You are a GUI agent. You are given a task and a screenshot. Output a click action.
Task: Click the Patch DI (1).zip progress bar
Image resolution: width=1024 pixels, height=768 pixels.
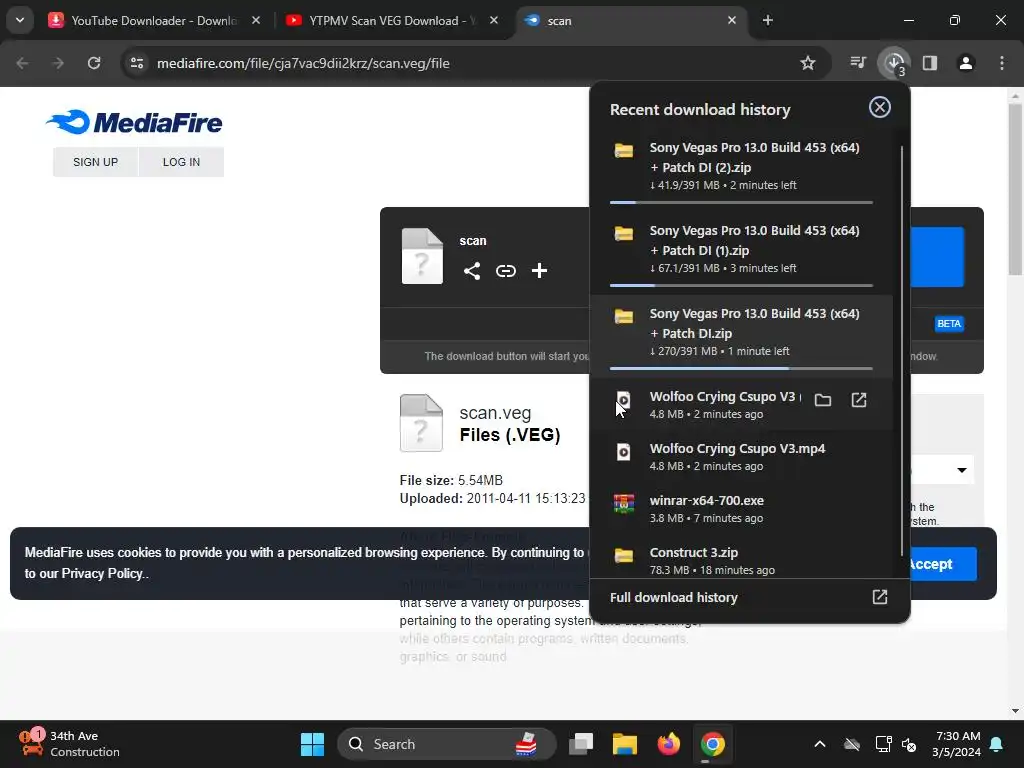click(x=741, y=285)
